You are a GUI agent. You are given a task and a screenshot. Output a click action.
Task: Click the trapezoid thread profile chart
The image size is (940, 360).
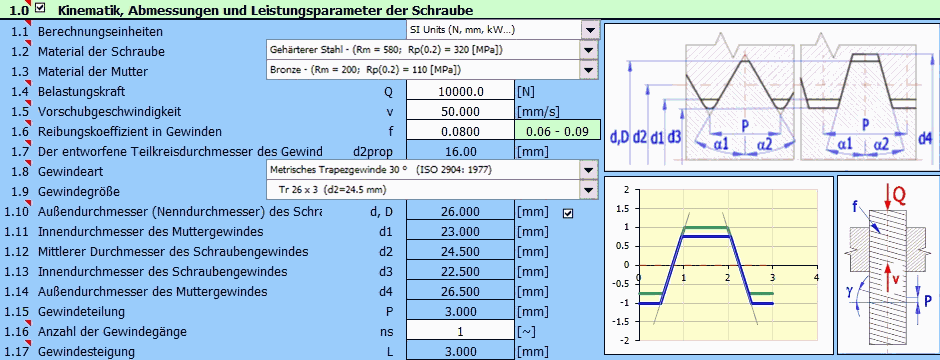(719, 265)
